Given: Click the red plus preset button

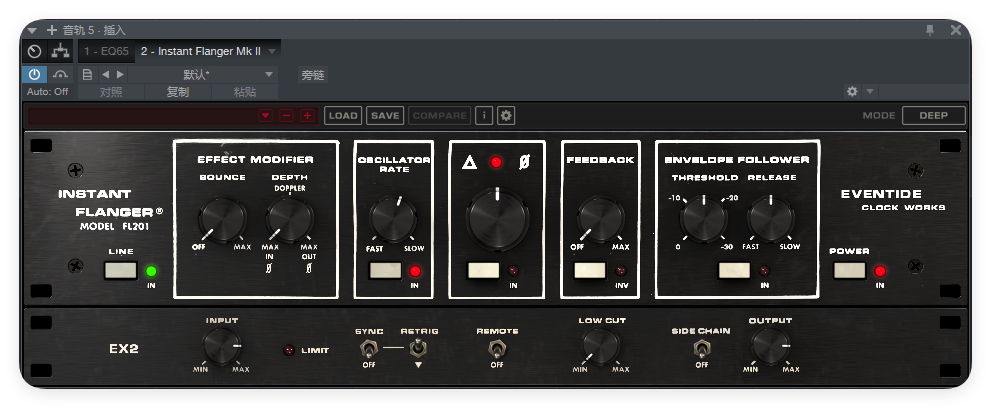Looking at the screenshot, I should 308,116.
